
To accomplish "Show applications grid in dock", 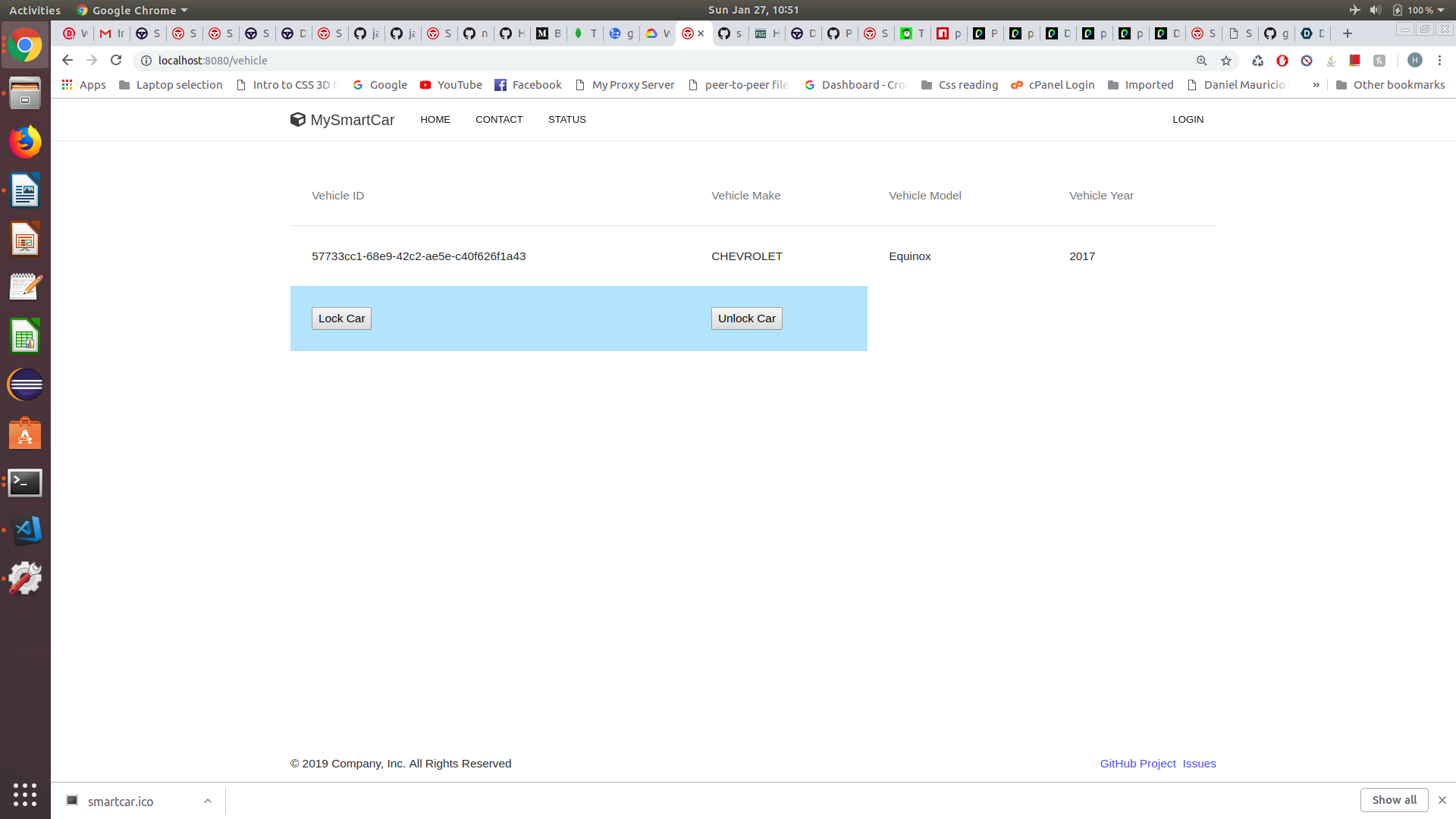I will coord(25,794).
